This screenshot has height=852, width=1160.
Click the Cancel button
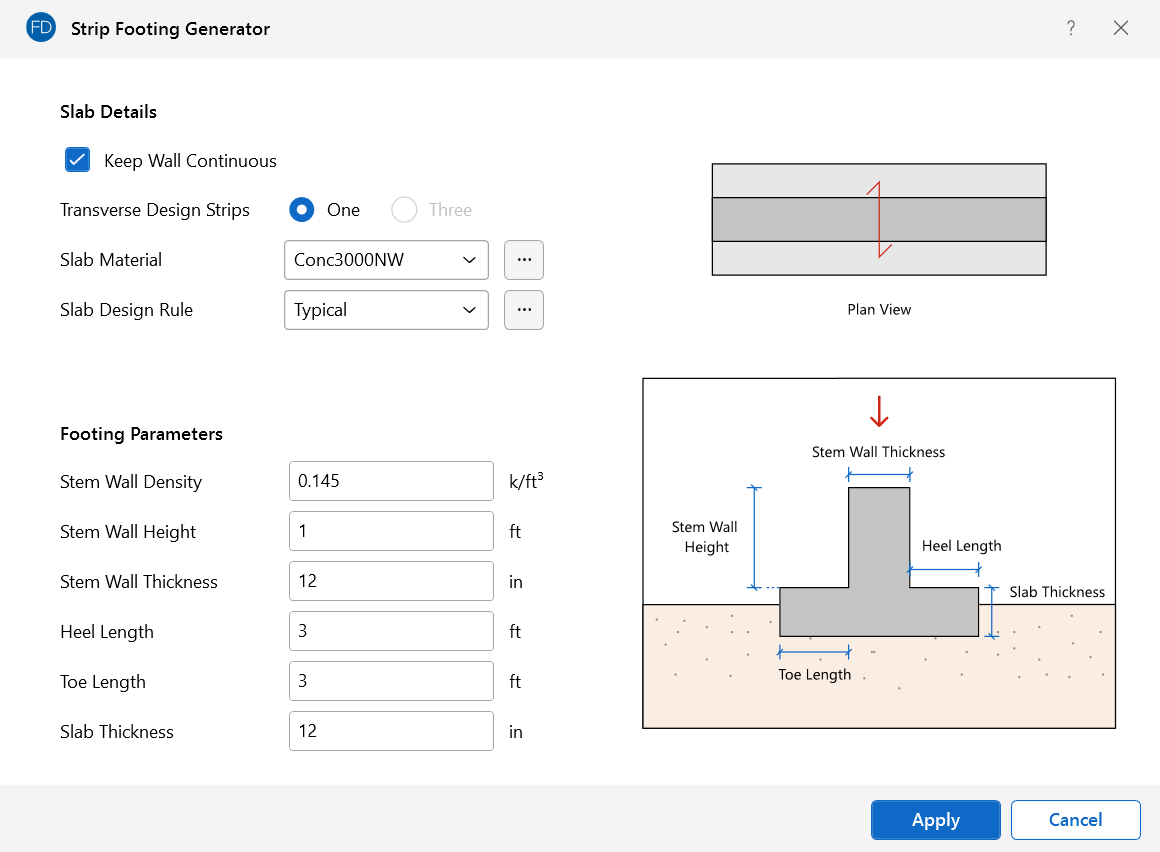1075,820
